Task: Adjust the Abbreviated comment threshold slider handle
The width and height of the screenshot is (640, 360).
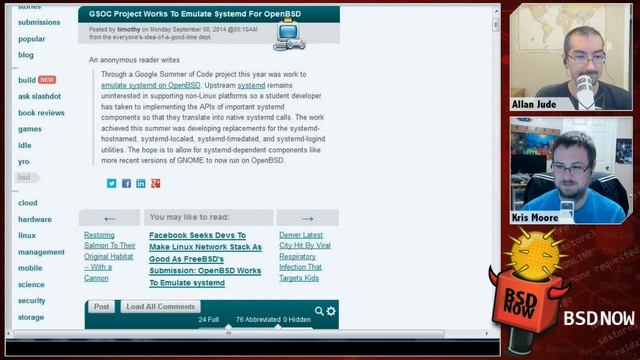Action: [x=278, y=327]
